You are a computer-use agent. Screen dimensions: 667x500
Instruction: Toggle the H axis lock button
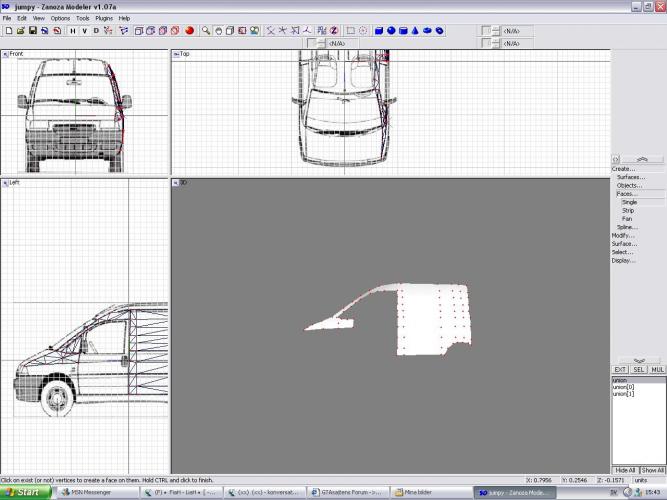tap(73, 31)
